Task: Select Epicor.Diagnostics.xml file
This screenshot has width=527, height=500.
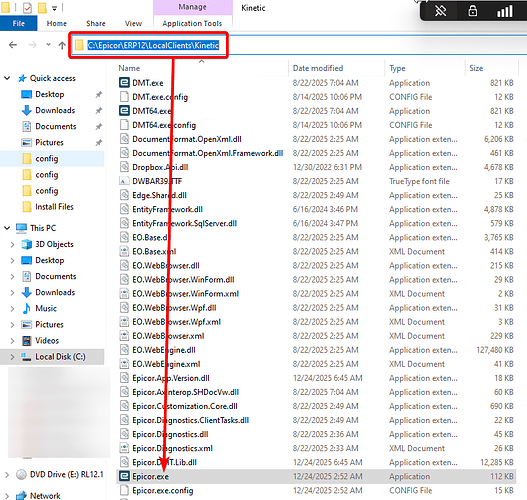Action: [x=172, y=448]
